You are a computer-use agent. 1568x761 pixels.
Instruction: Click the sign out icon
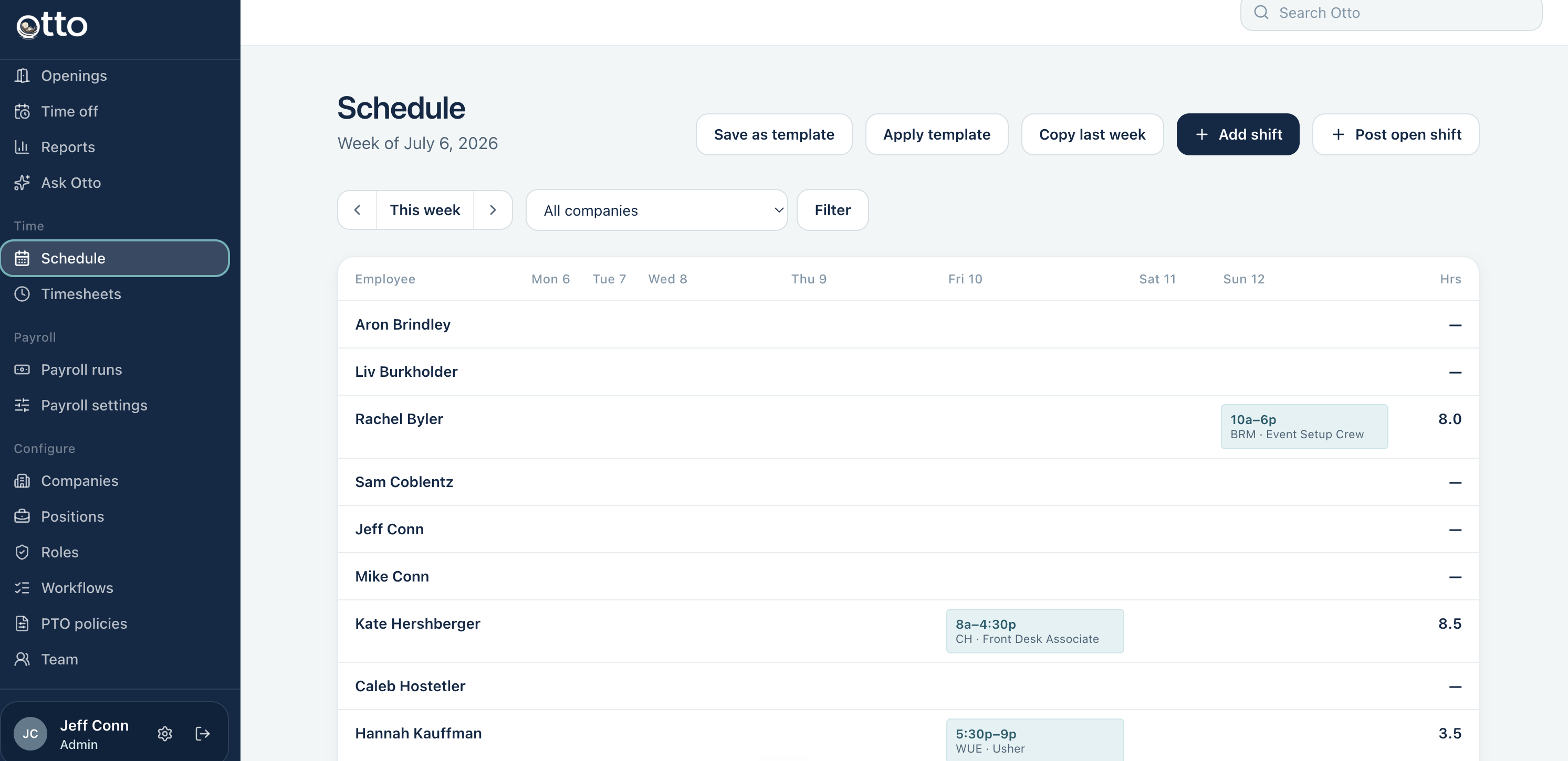tap(203, 734)
